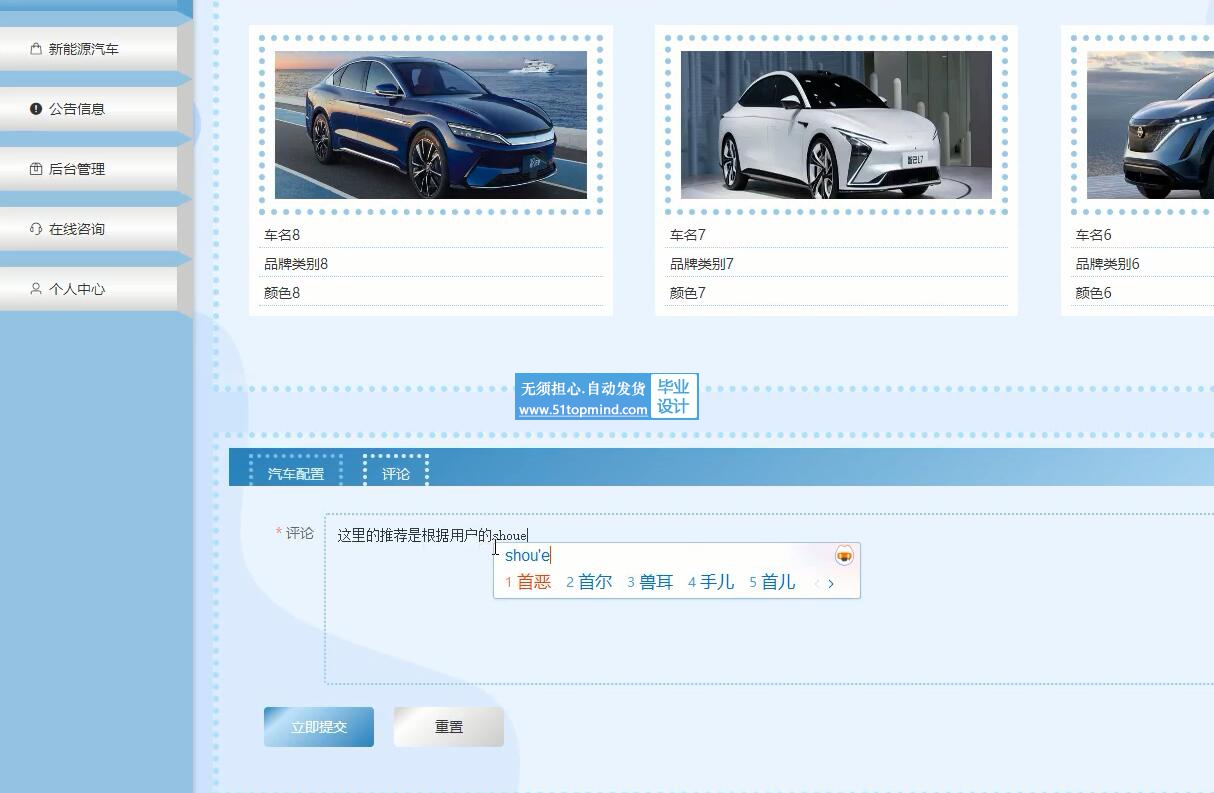Click the 颜色8 label
This screenshot has width=1214, height=793.
coord(282,293)
